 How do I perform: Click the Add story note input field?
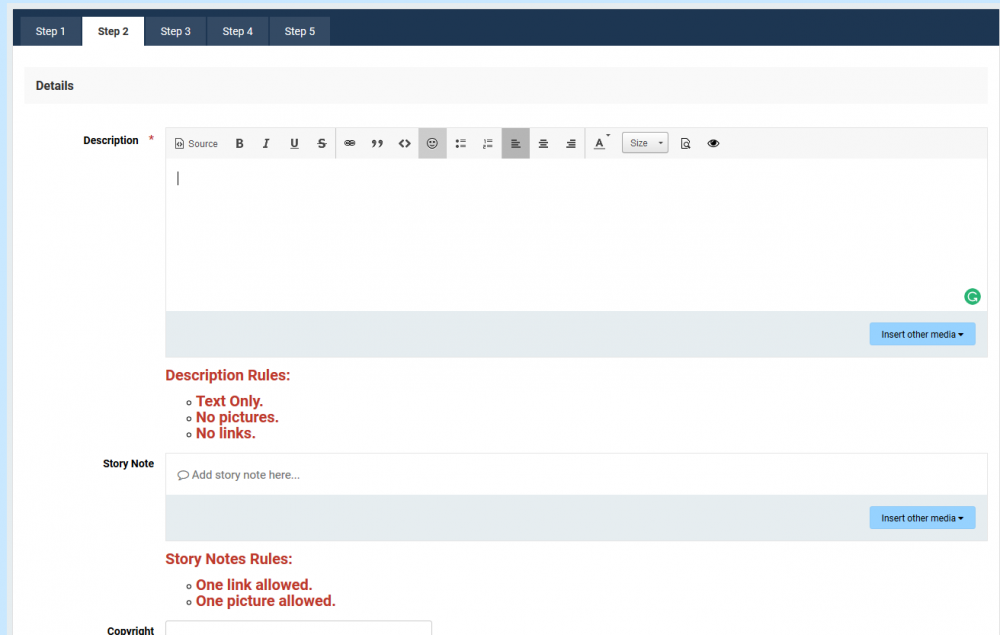click(x=400, y=474)
